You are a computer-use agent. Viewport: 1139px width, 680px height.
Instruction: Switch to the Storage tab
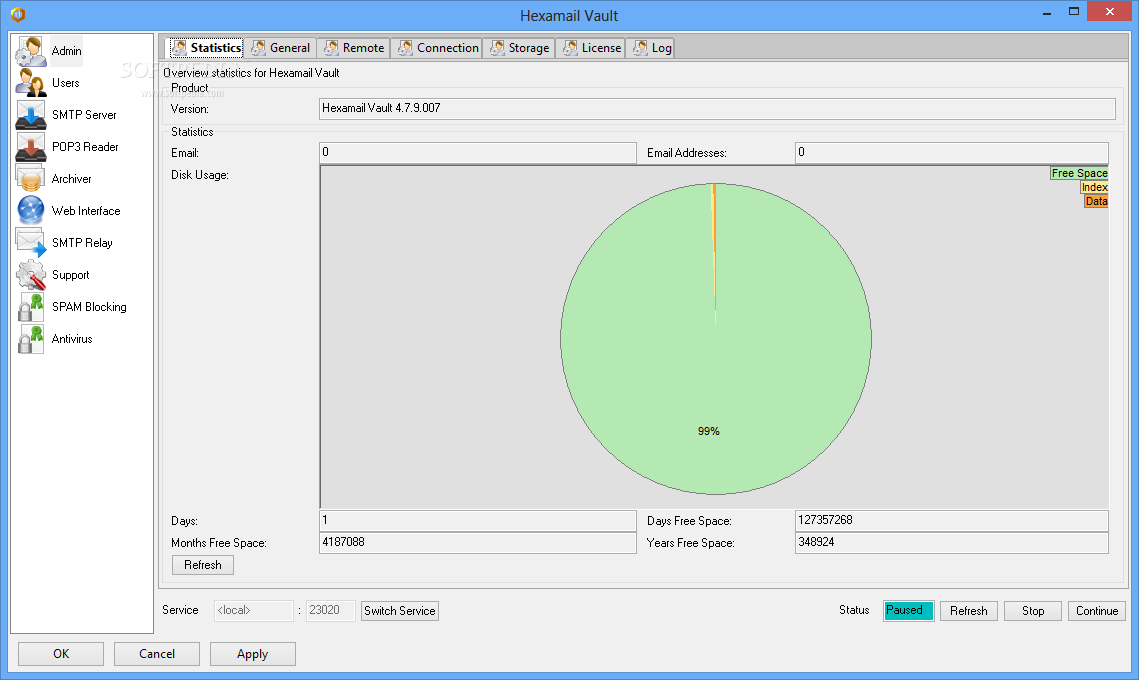pos(520,48)
